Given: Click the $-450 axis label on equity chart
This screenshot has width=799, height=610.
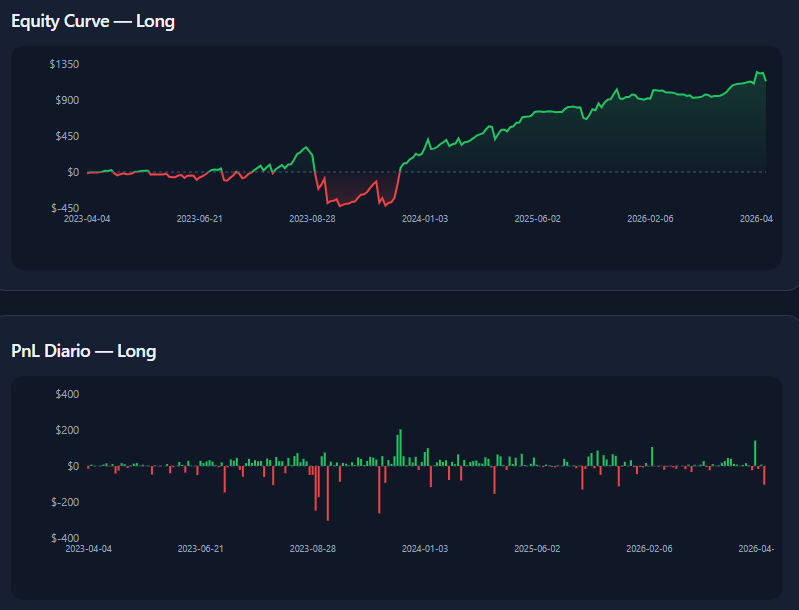Looking at the screenshot, I should coord(65,208).
